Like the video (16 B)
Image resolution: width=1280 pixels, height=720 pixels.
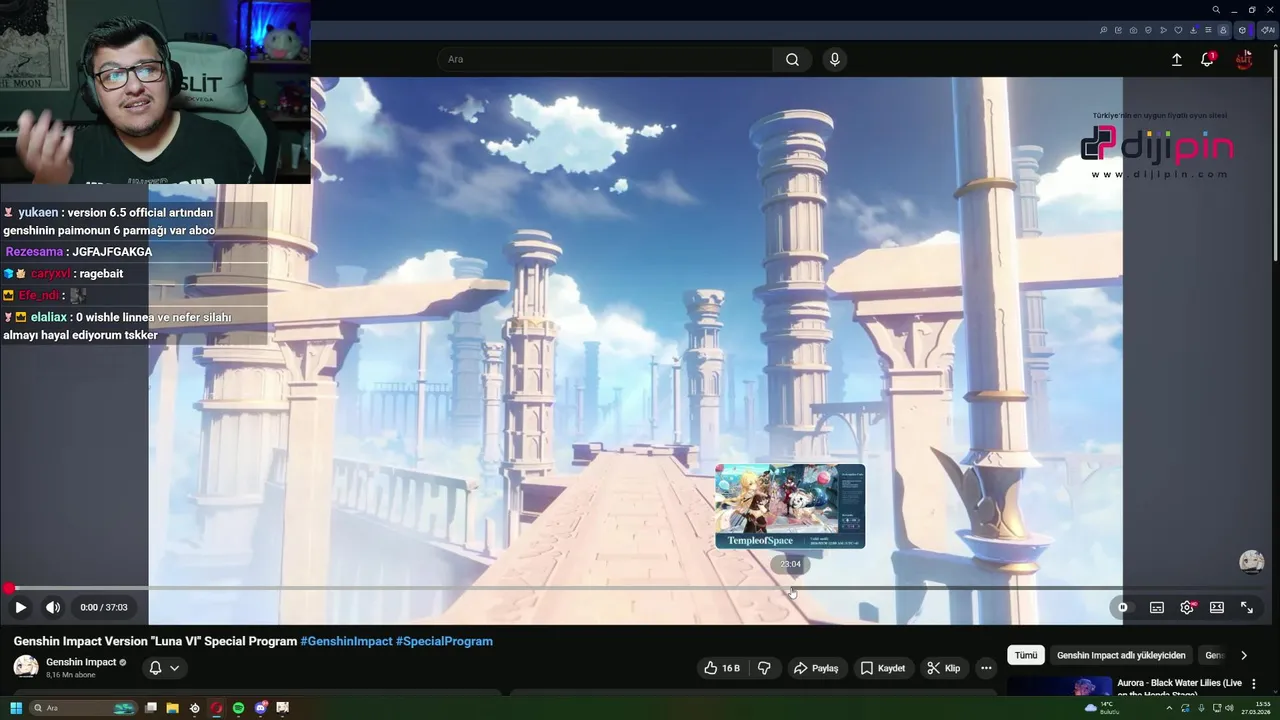click(x=722, y=668)
